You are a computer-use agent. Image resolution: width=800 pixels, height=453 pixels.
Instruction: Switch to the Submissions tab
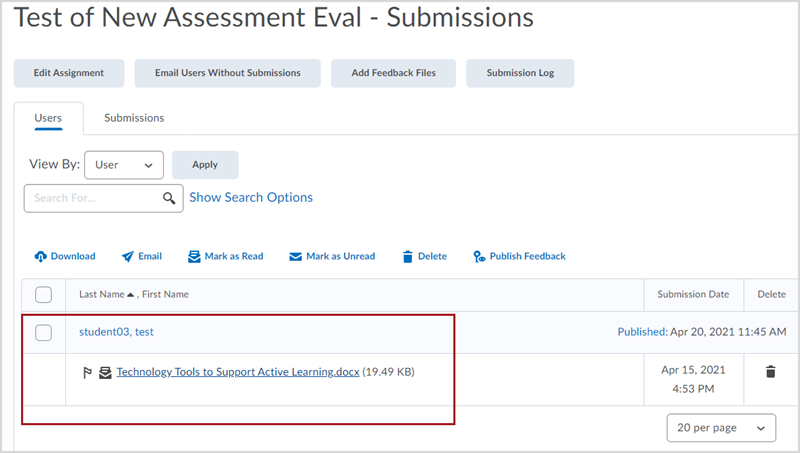pos(134,118)
